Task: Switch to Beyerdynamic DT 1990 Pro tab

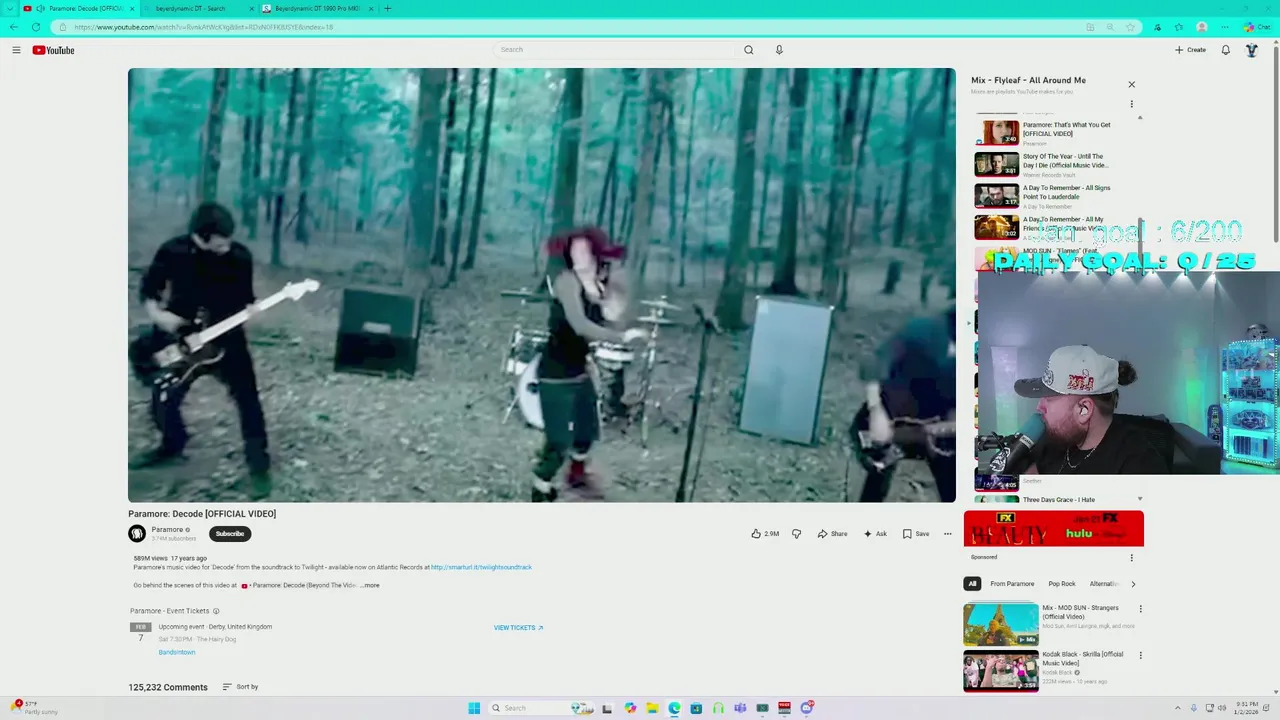Action: (318, 8)
